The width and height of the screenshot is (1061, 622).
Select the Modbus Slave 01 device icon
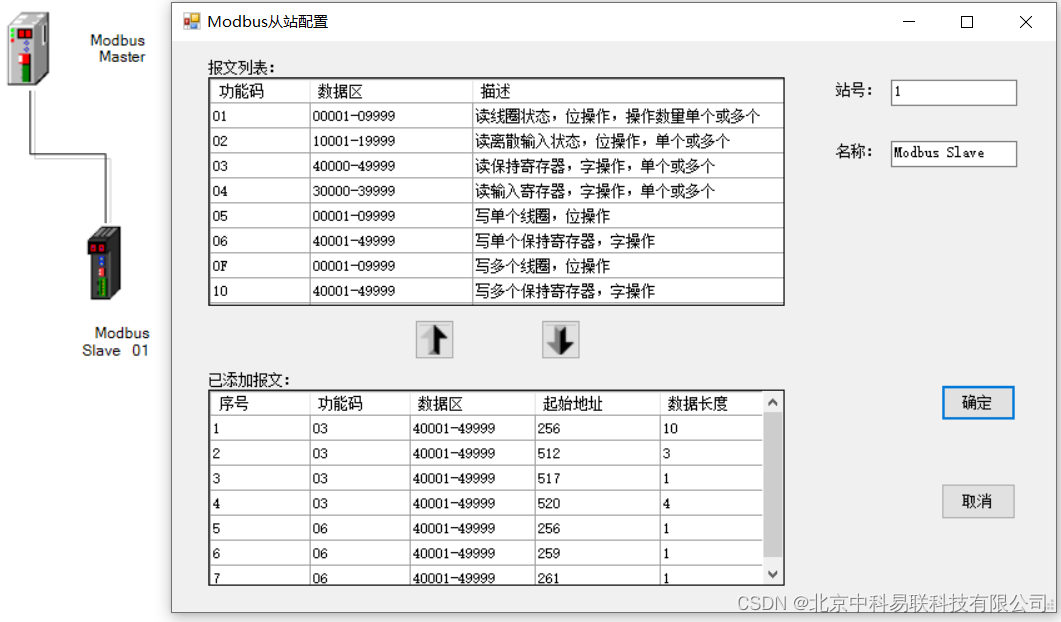104,263
